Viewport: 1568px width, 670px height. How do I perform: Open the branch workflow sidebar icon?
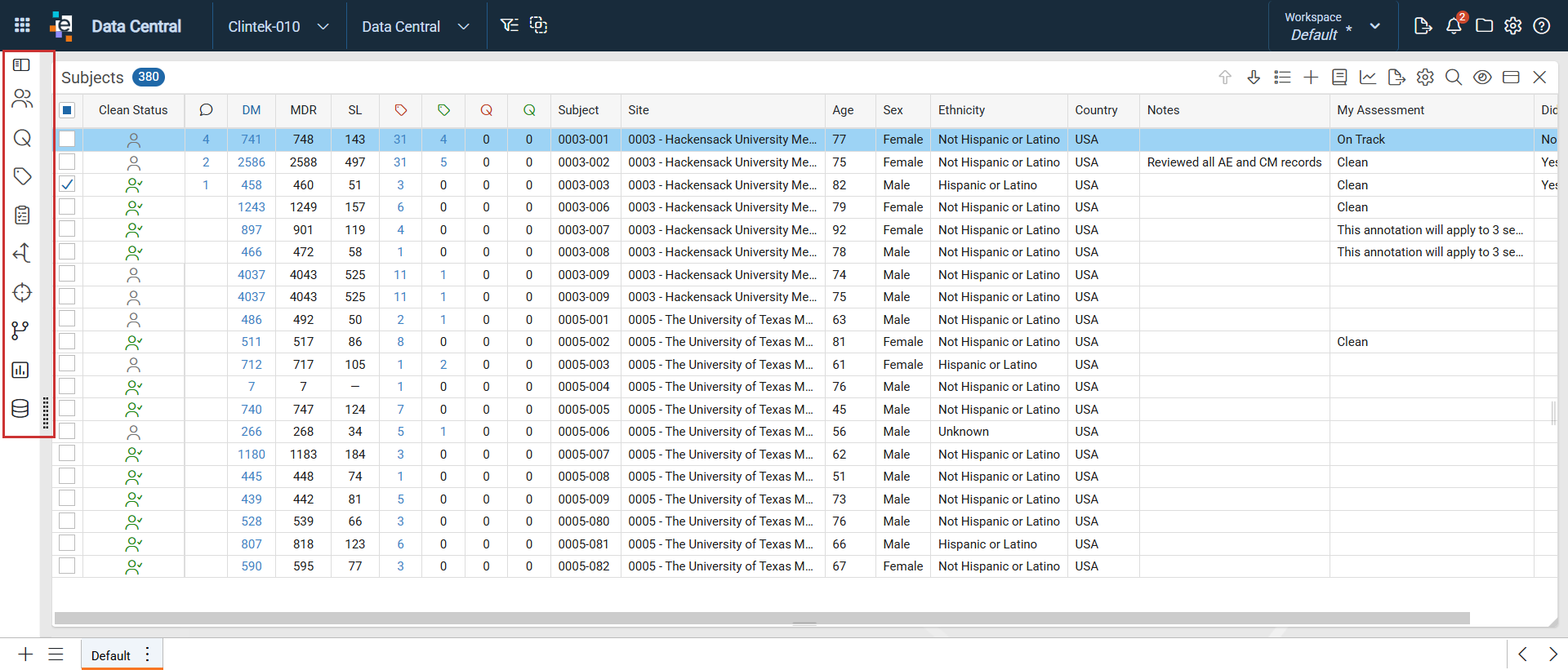[20, 331]
